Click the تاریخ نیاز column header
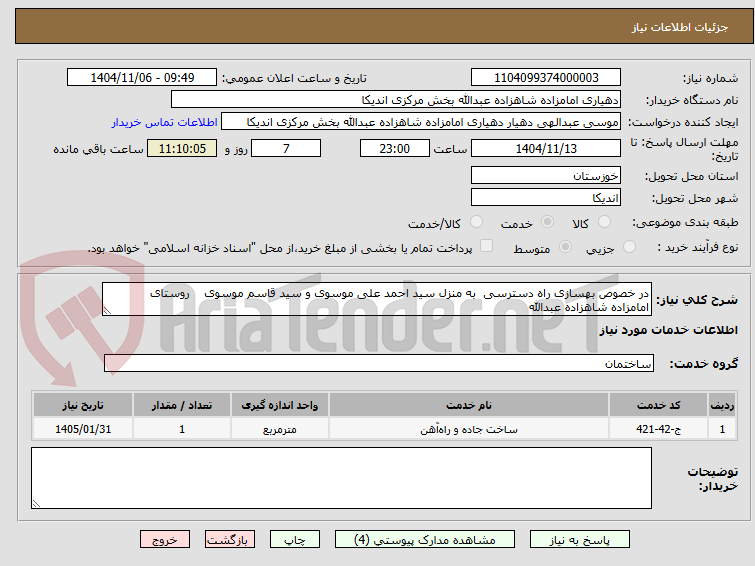755x566 pixels. (x=83, y=405)
